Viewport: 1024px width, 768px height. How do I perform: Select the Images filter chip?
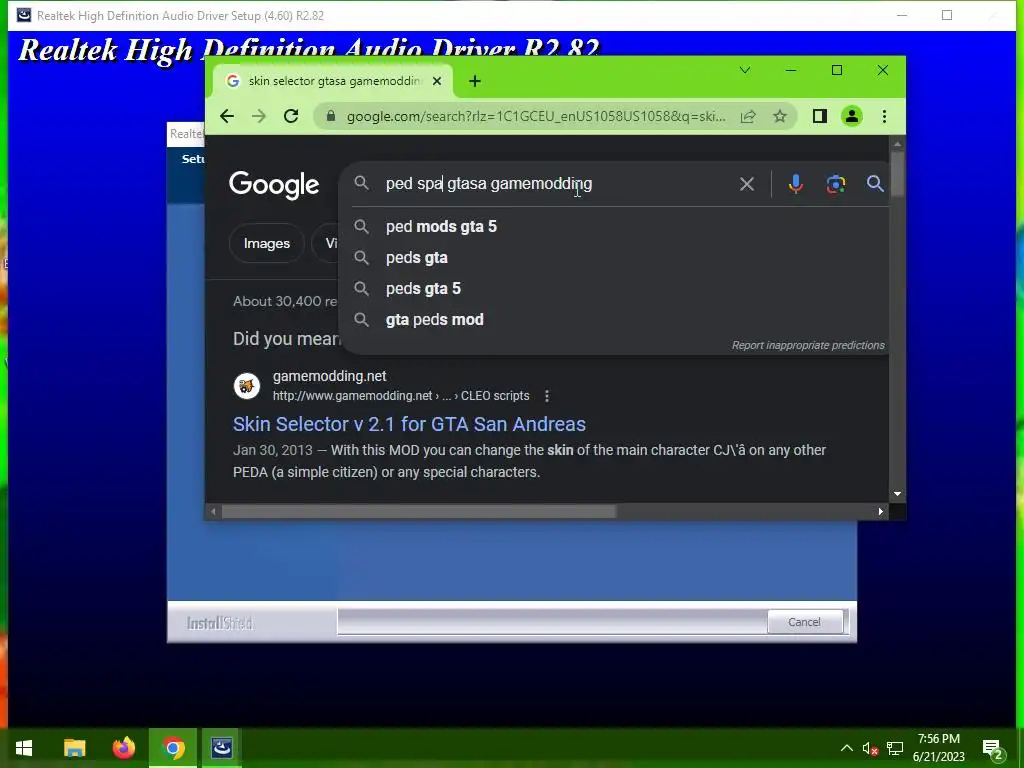266,244
